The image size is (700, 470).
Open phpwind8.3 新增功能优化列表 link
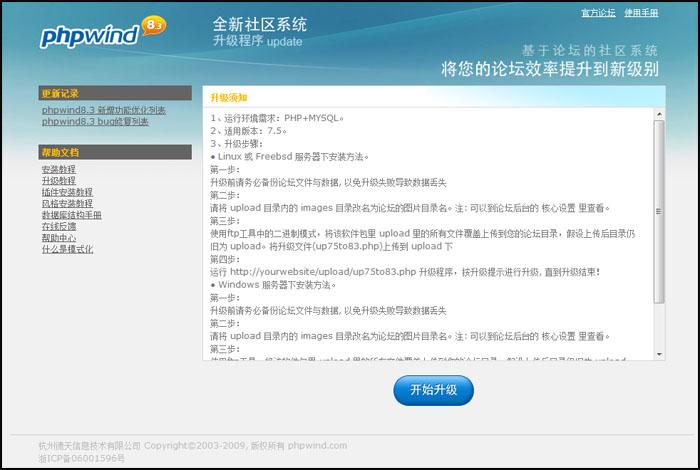(x=104, y=110)
